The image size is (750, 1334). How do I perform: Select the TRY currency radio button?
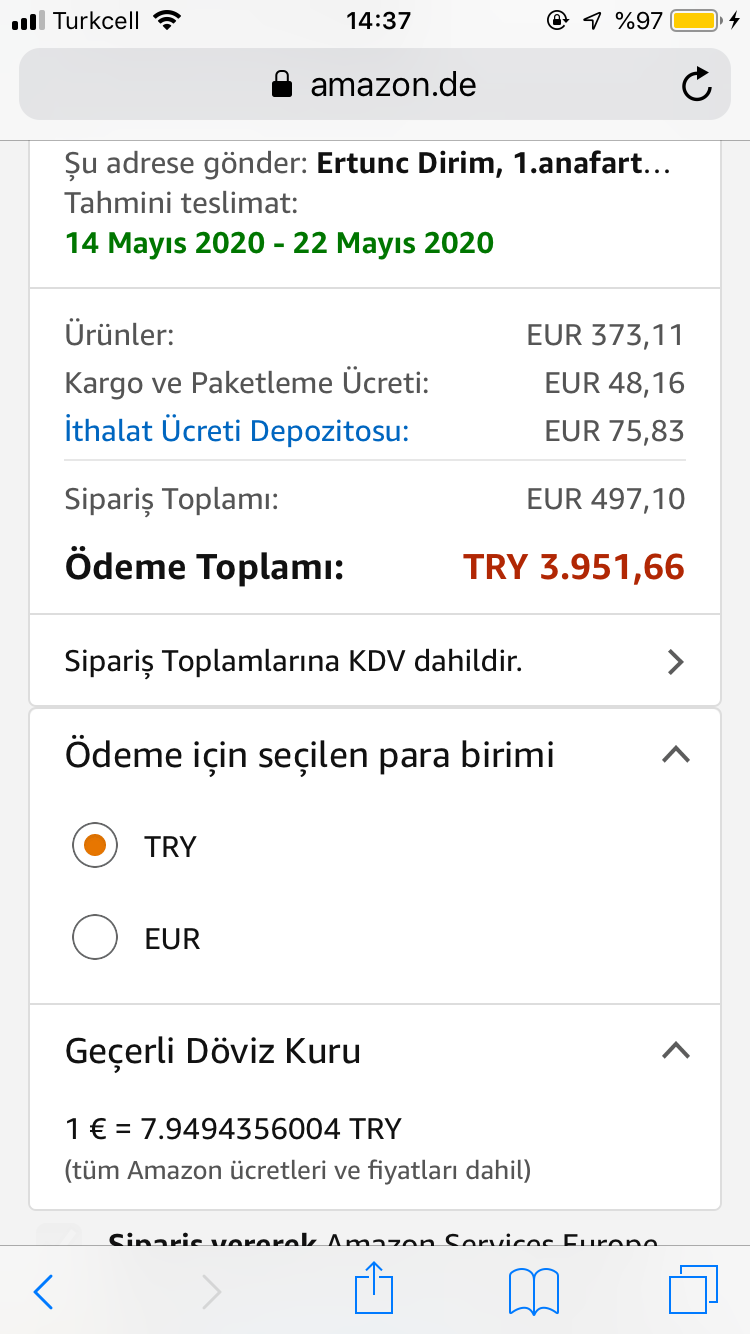point(95,847)
